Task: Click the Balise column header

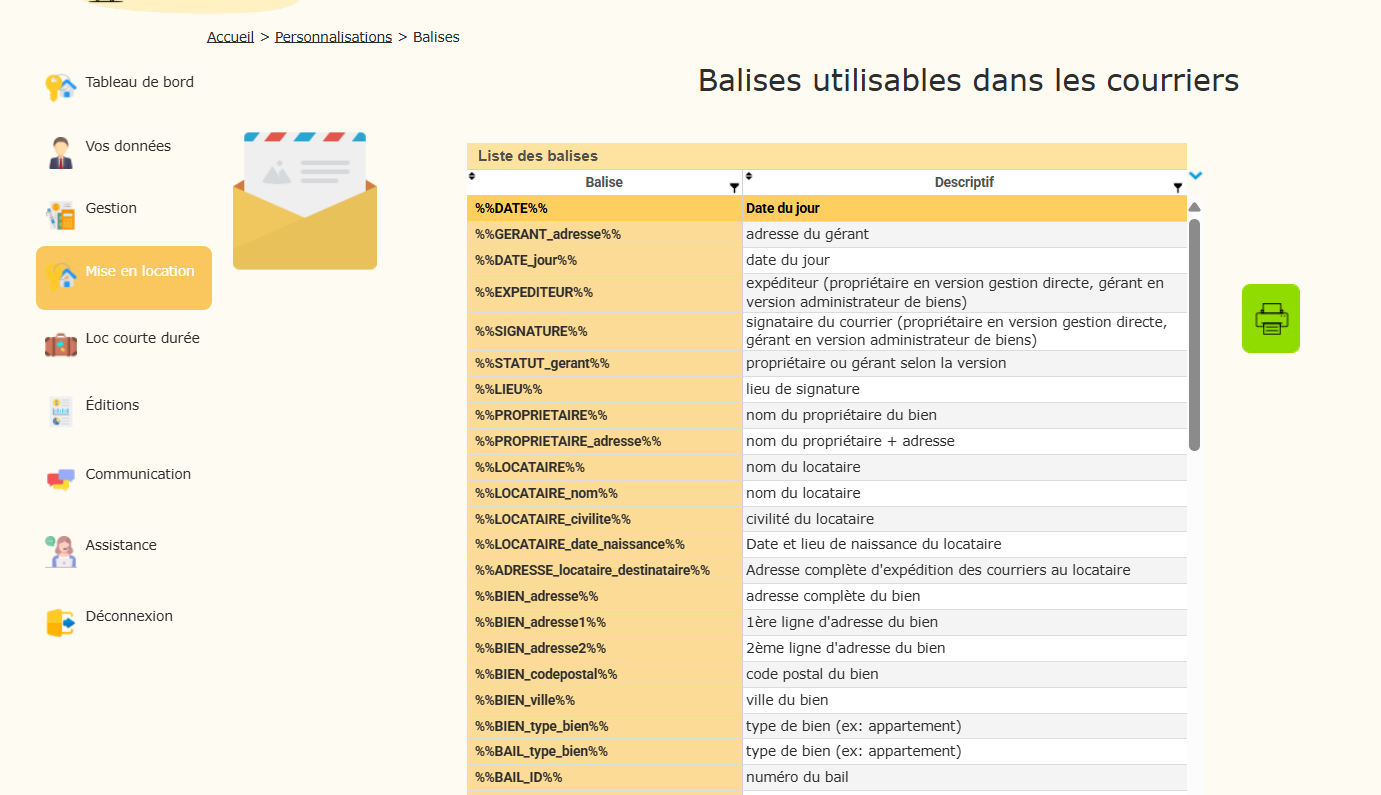Action: tap(604, 183)
